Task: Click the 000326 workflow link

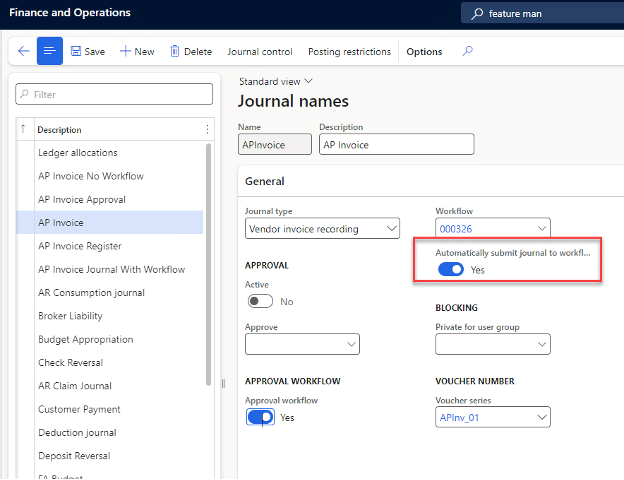Action: pyautogui.click(x=456, y=229)
